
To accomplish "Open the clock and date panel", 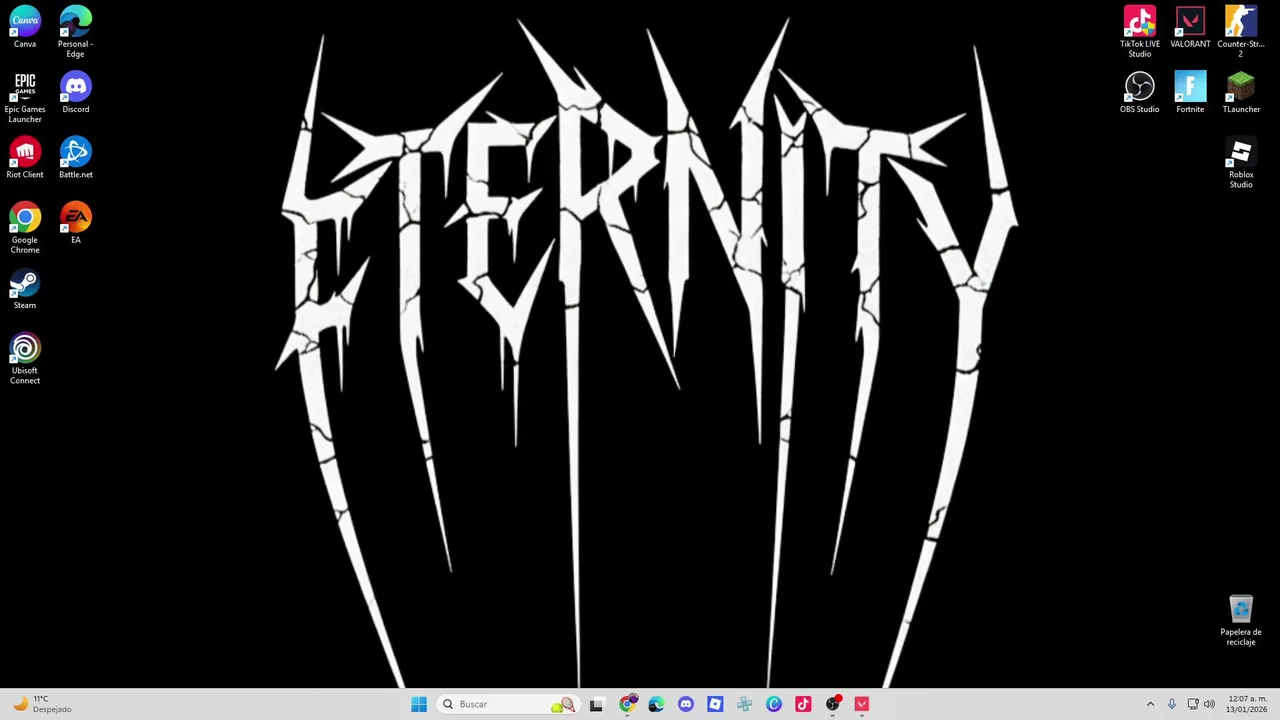I will (1247, 704).
